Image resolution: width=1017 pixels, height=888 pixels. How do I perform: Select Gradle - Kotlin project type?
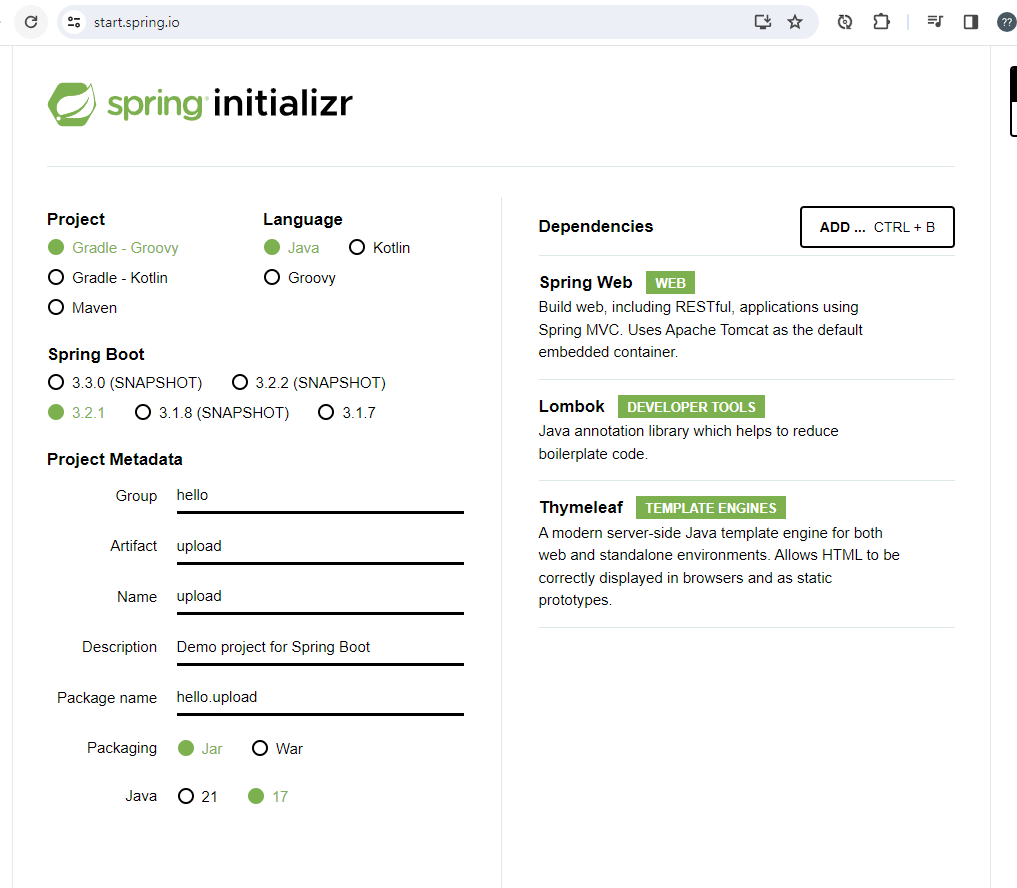108,278
